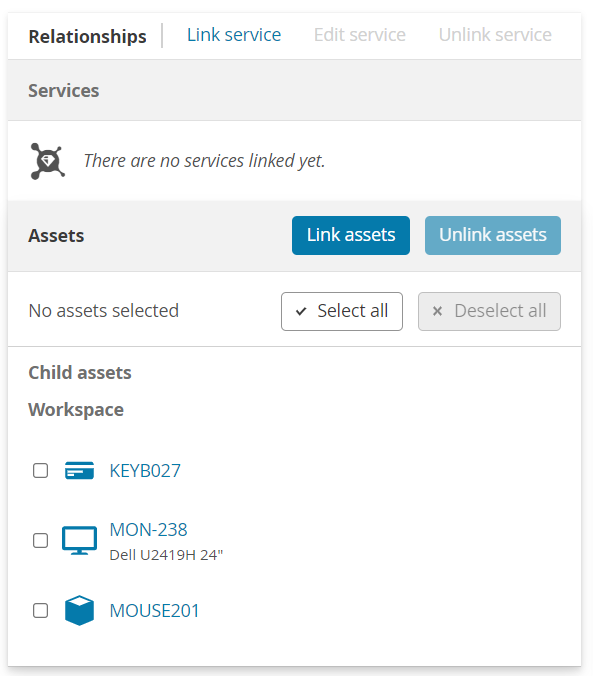
Task: Click the MOUSE201 box icon
Action: [x=79, y=610]
